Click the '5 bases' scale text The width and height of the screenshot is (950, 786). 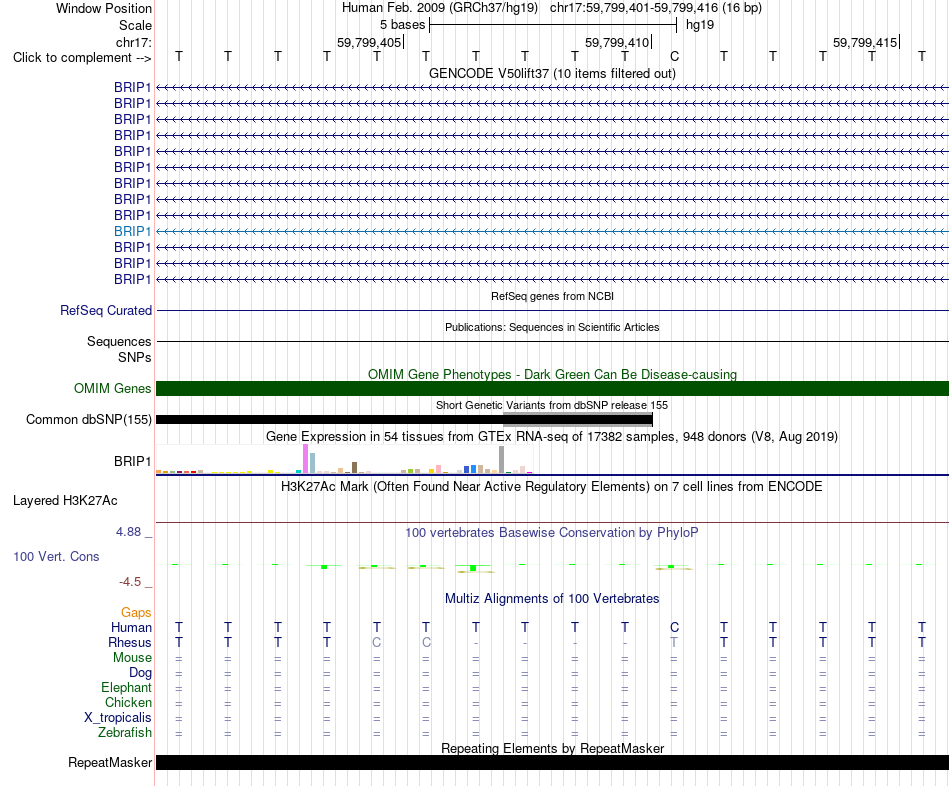pyautogui.click(x=402, y=25)
